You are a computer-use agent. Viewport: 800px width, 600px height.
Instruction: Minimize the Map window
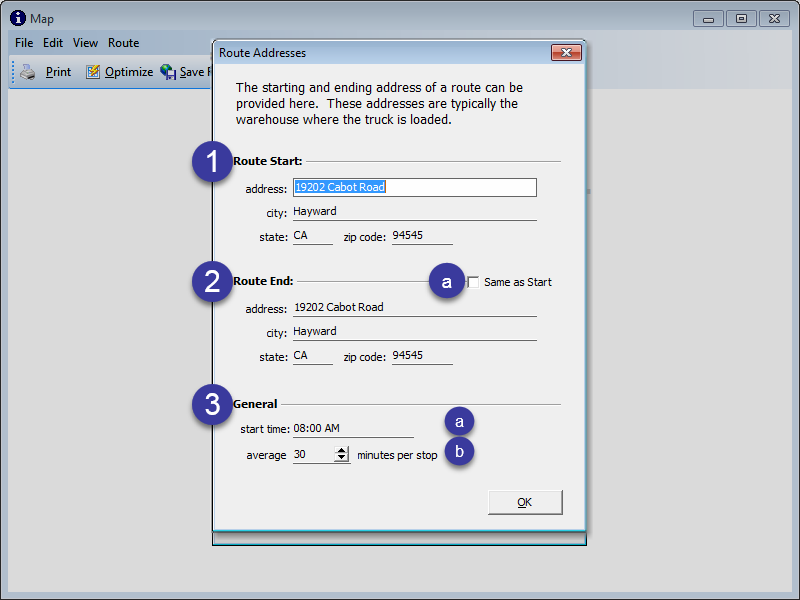tap(708, 19)
